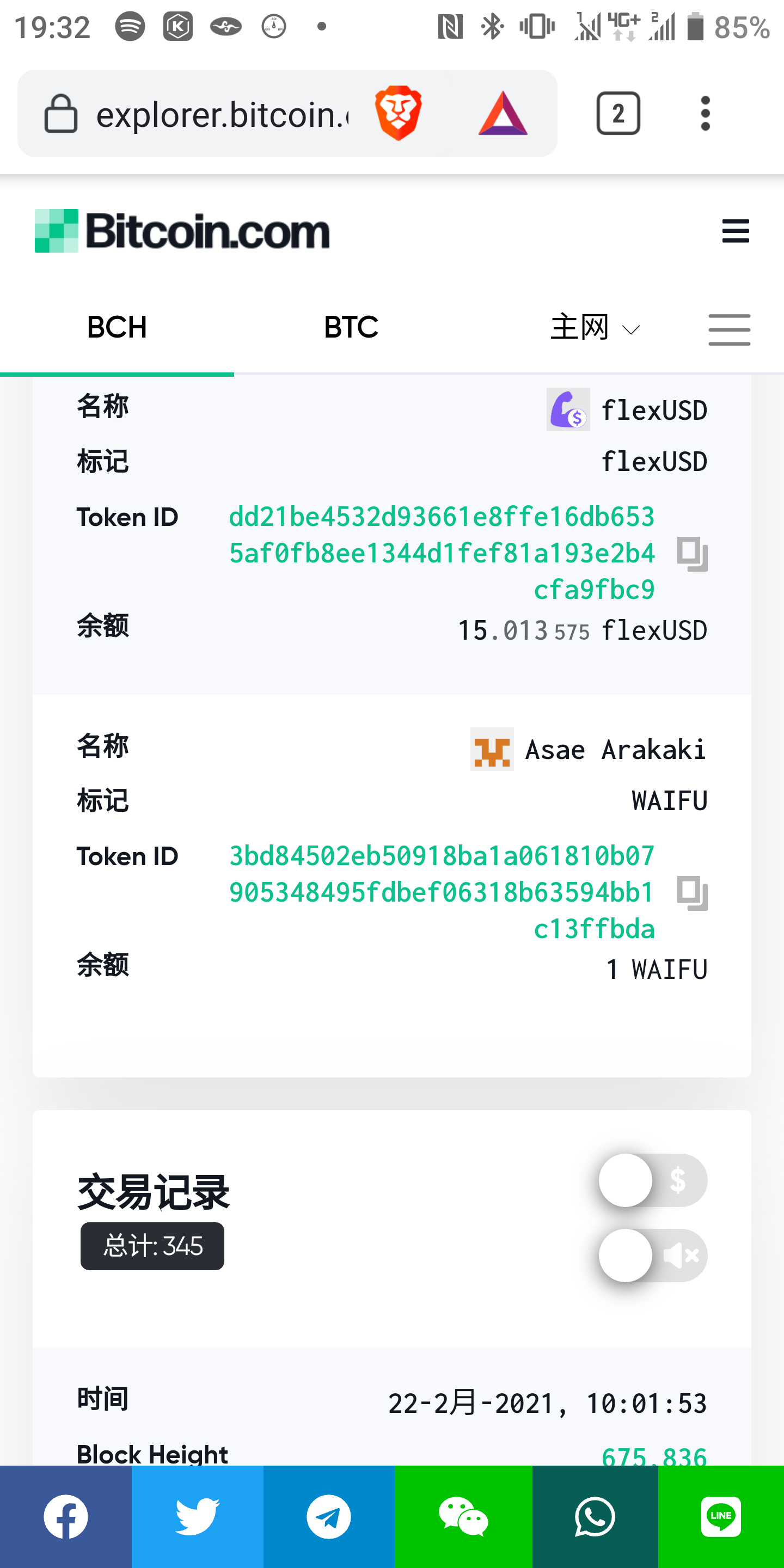Share page via Facebook icon
This screenshot has height=1568, width=784.
tap(66, 1516)
